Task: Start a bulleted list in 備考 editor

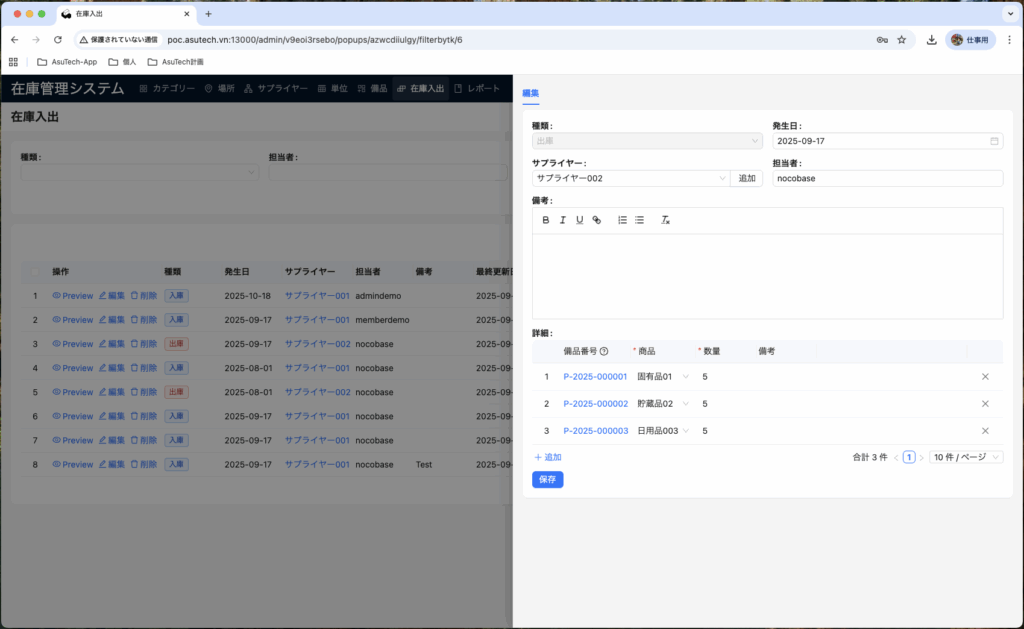Action: [x=639, y=220]
